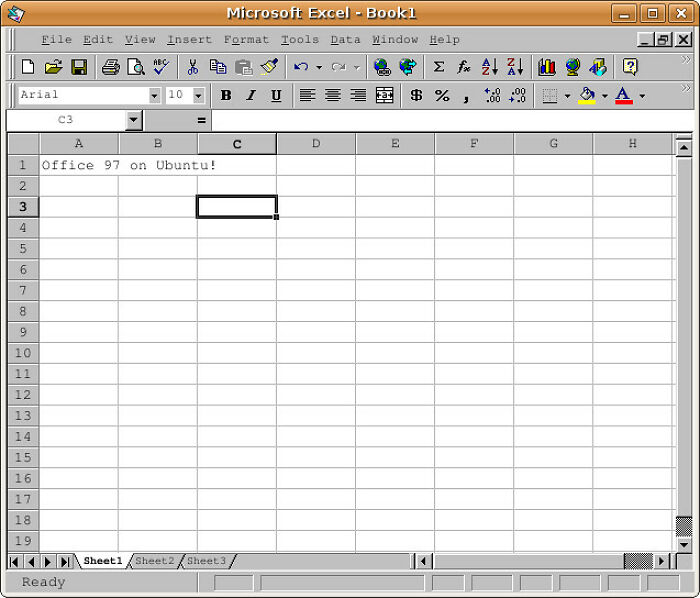This screenshot has width=700, height=598.
Task: Toggle Underline formatting
Action: point(276,96)
